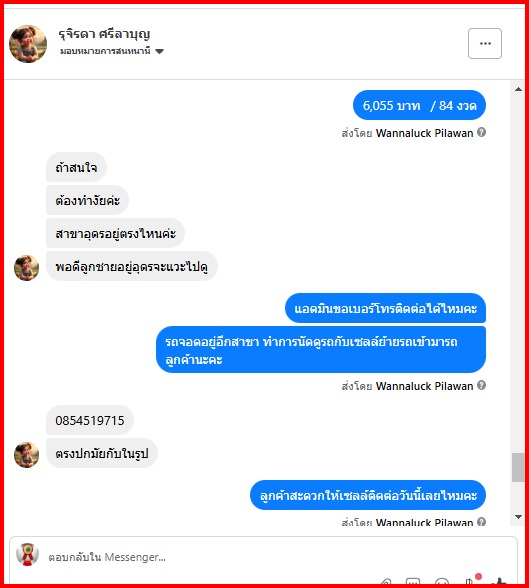The image size is (529, 588).
Task: Click in the Reply in Messenger field
Action: click(x=262, y=557)
